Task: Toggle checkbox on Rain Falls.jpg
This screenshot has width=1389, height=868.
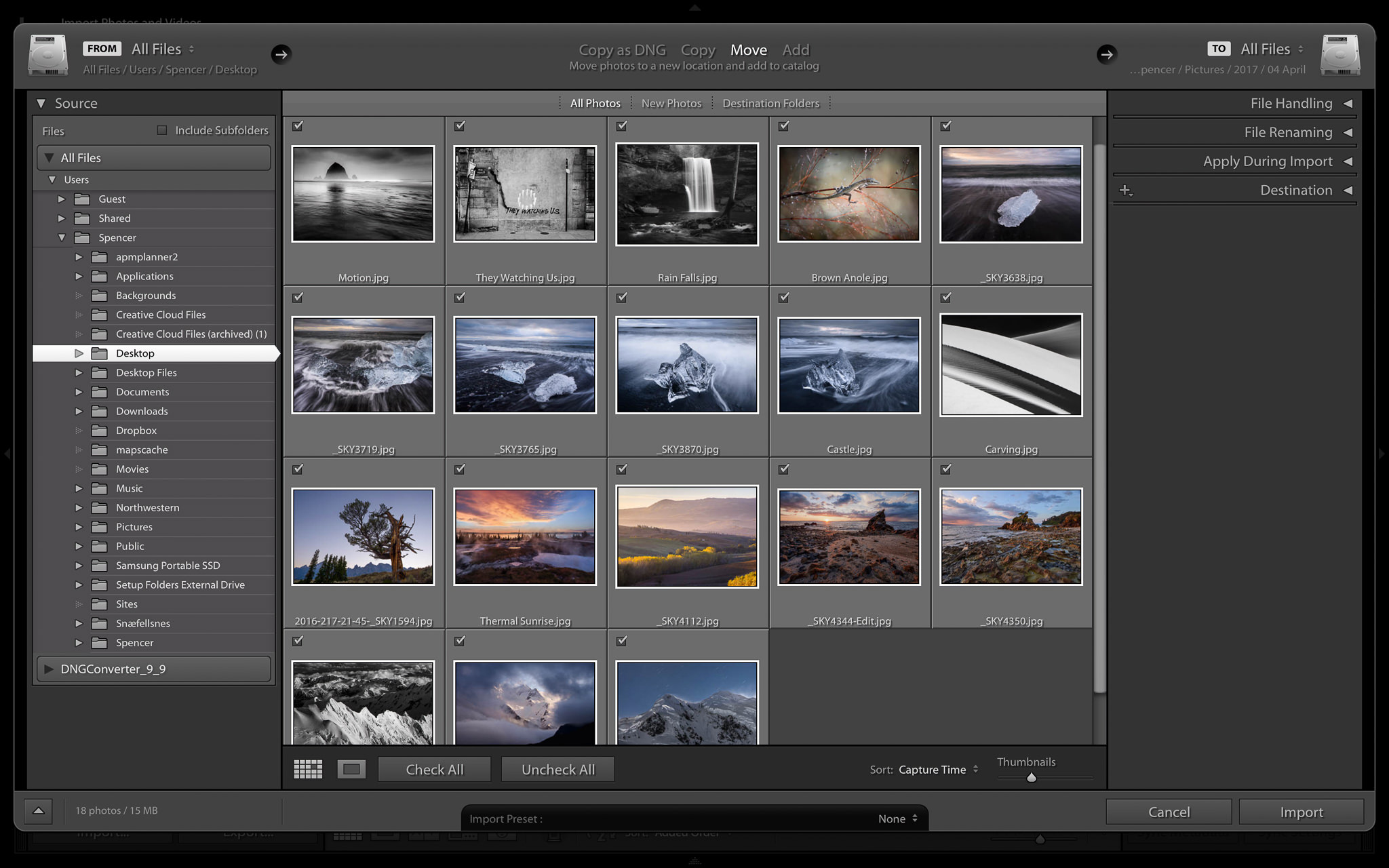Action: (x=622, y=126)
